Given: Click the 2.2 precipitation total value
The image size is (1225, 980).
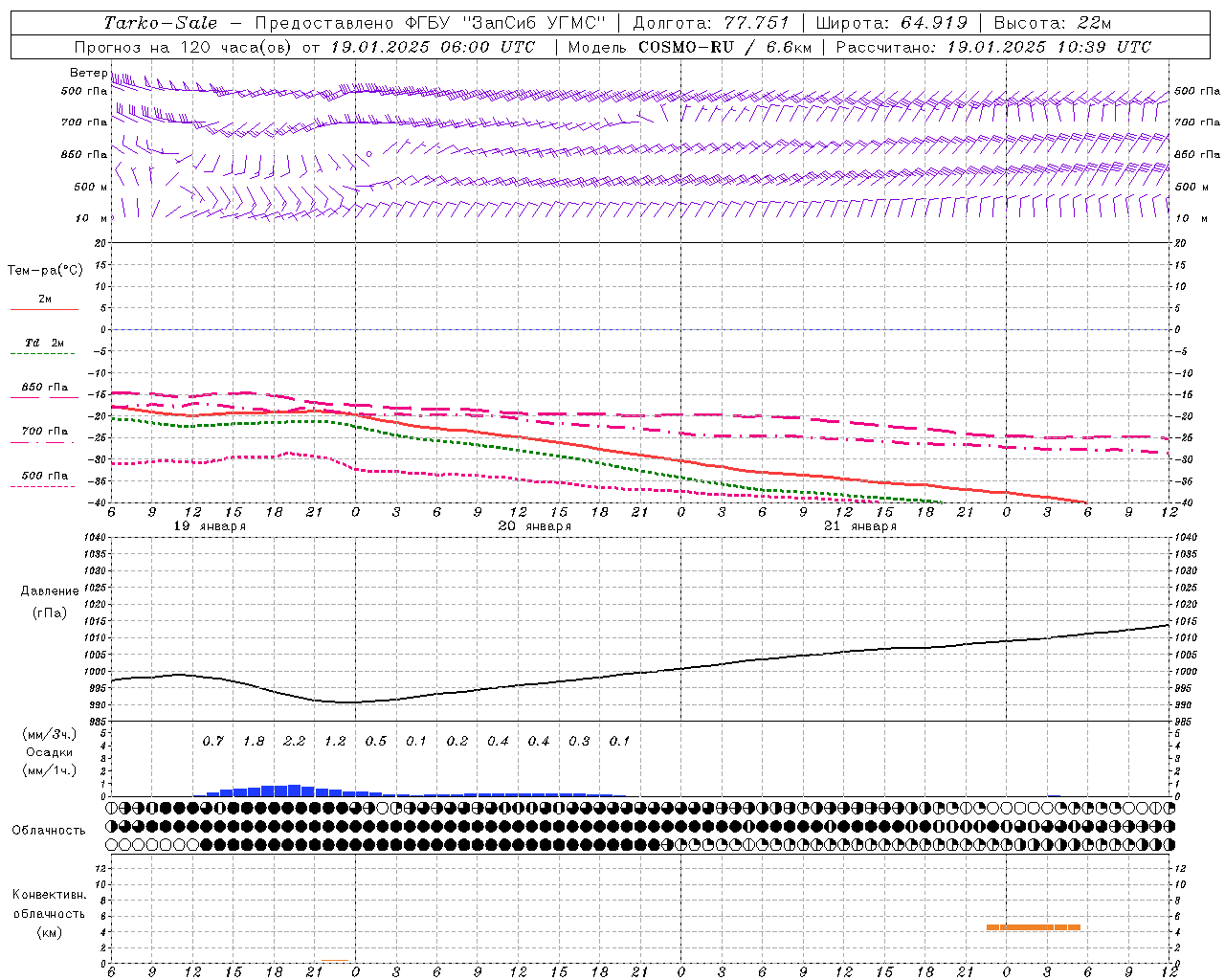Looking at the screenshot, I should point(295,742).
